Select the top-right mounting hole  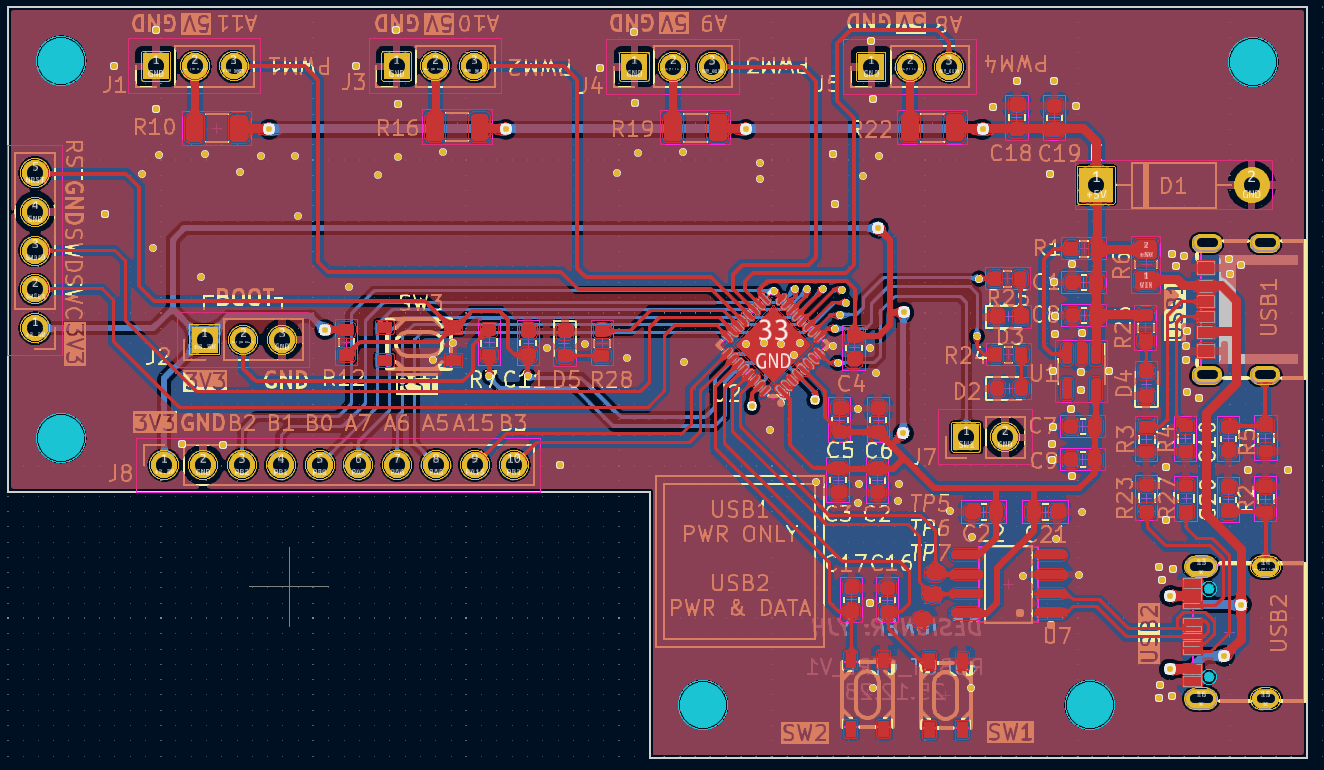pyautogui.click(x=1252, y=62)
